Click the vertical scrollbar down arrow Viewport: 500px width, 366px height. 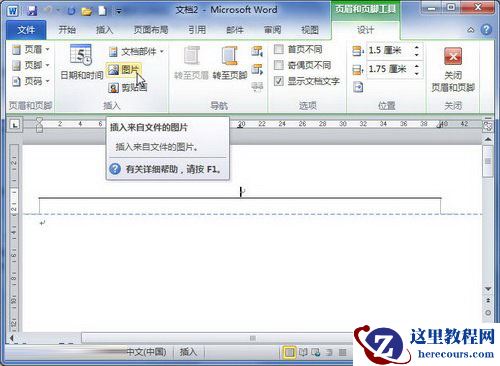point(488,289)
